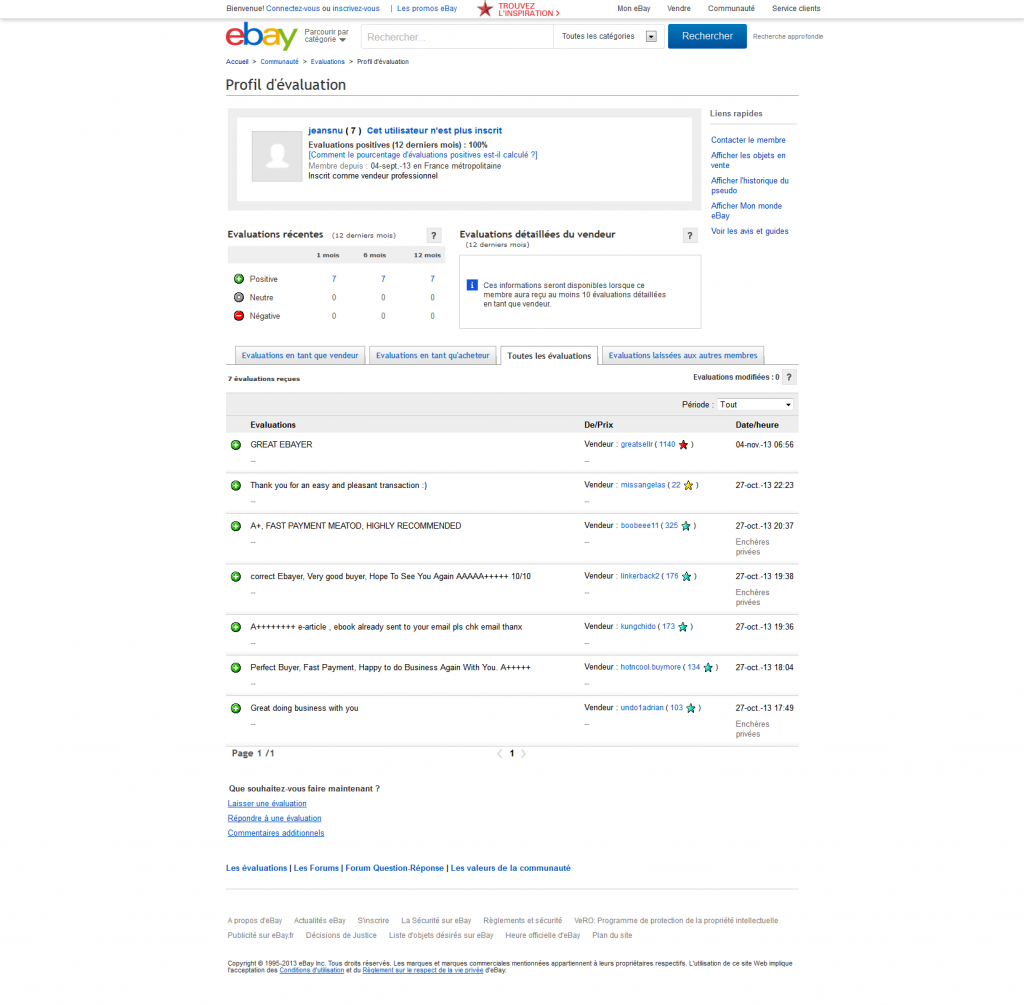Screen dimensions: 1024x1005
Task: Open Les Forums footer link
Action: (316, 868)
